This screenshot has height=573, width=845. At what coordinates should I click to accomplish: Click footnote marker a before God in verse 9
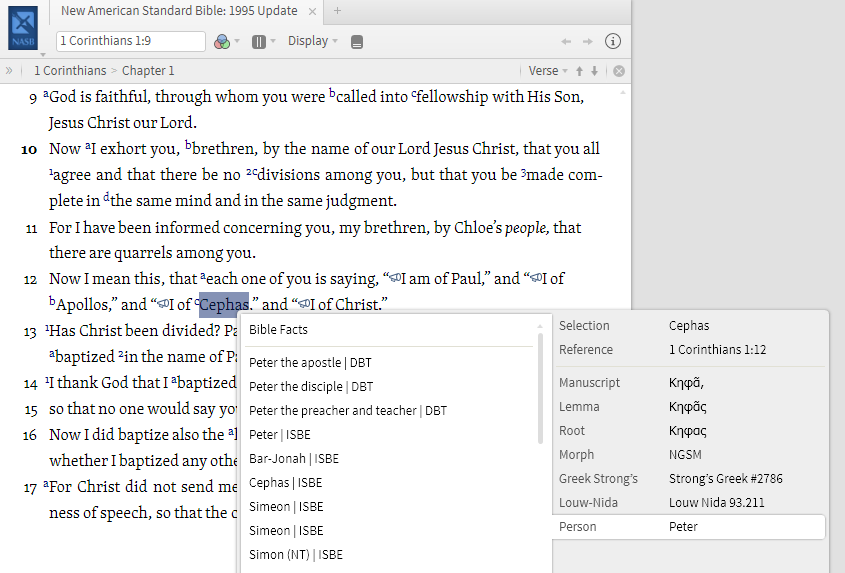(46, 94)
